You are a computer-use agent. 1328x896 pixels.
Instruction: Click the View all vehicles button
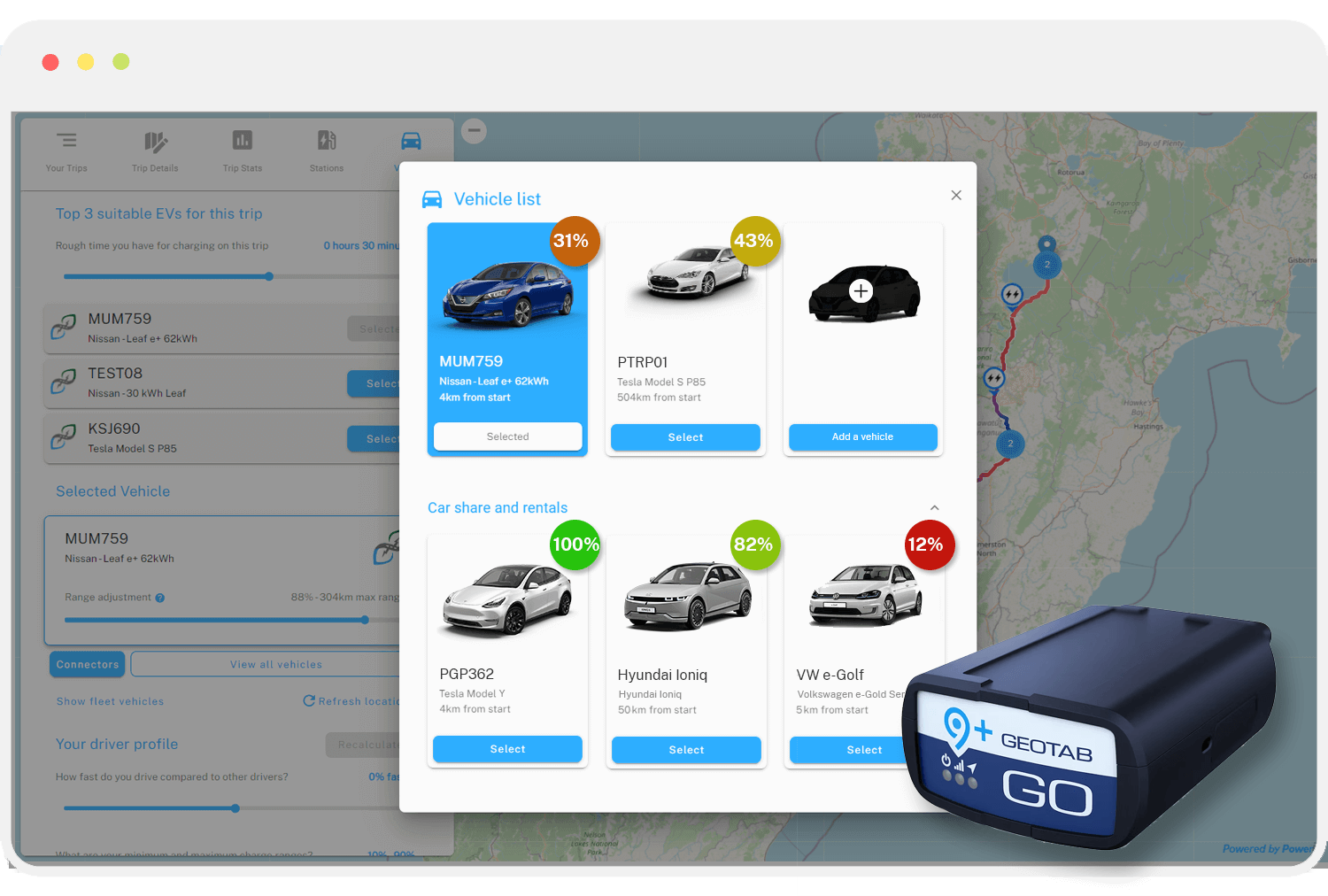[266, 664]
